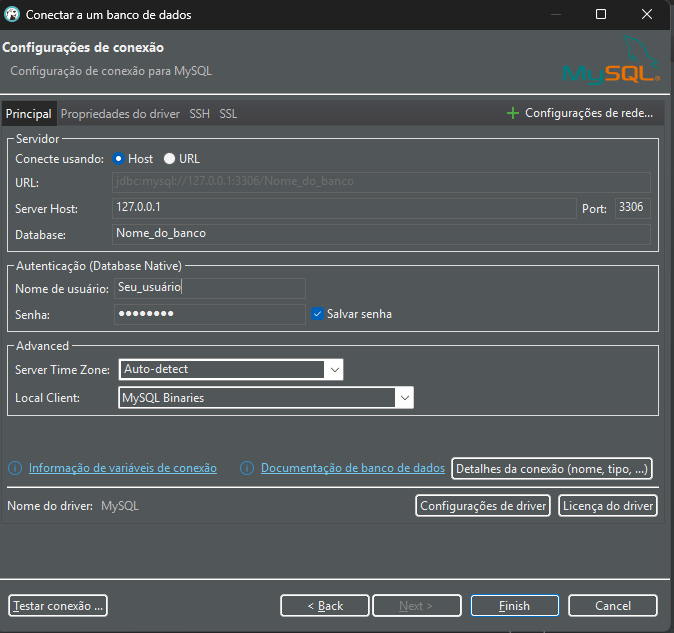Uncheck the Salvar senha checkbox
Screen dimensions: 674x633
pyautogui.click(x=317, y=314)
